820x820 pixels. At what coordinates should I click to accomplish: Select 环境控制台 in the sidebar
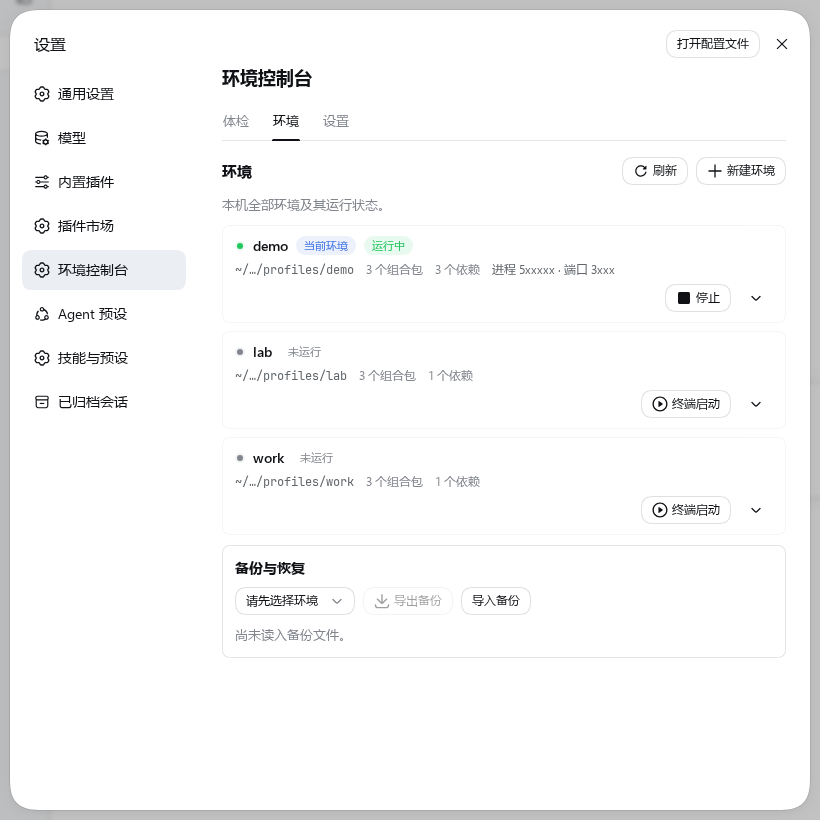click(x=104, y=270)
